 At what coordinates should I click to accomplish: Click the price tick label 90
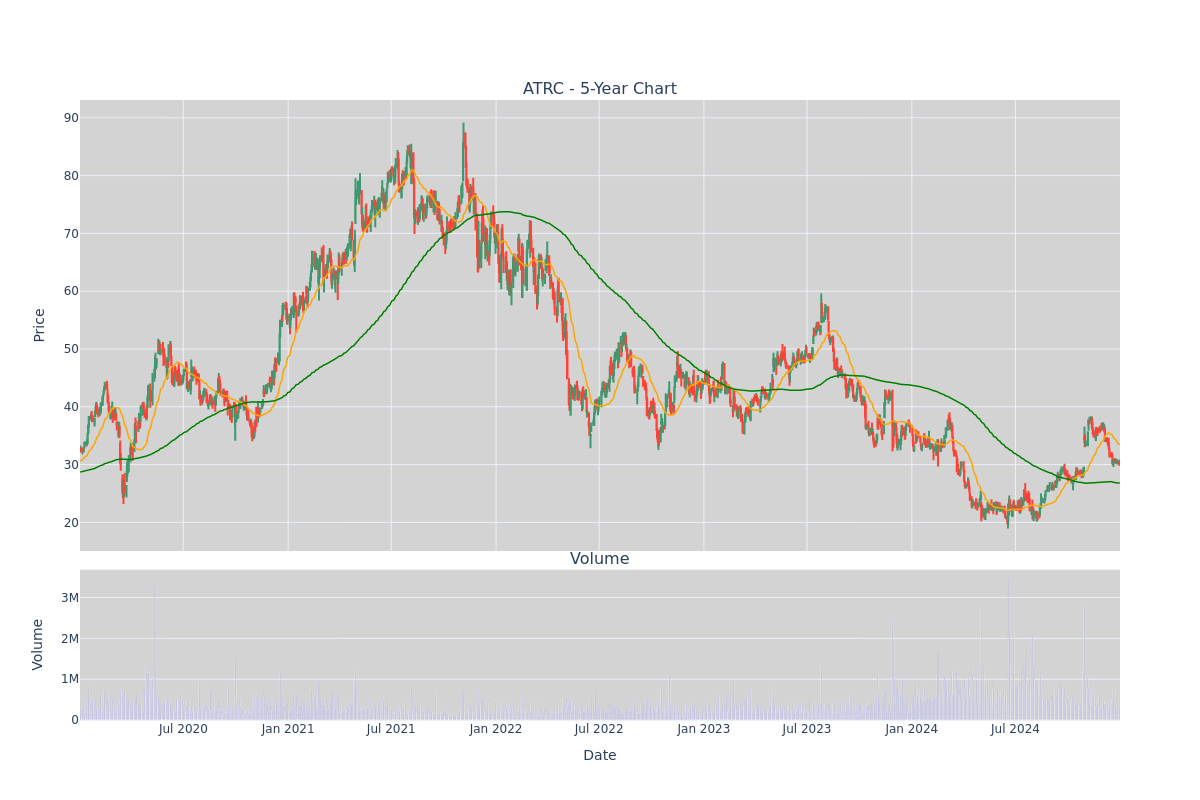pyautogui.click(x=72, y=117)
